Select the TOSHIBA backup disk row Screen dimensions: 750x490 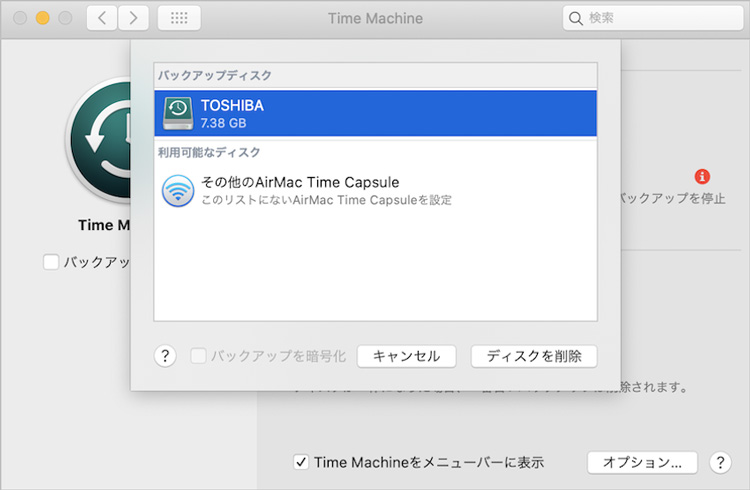tap(375, 113)
